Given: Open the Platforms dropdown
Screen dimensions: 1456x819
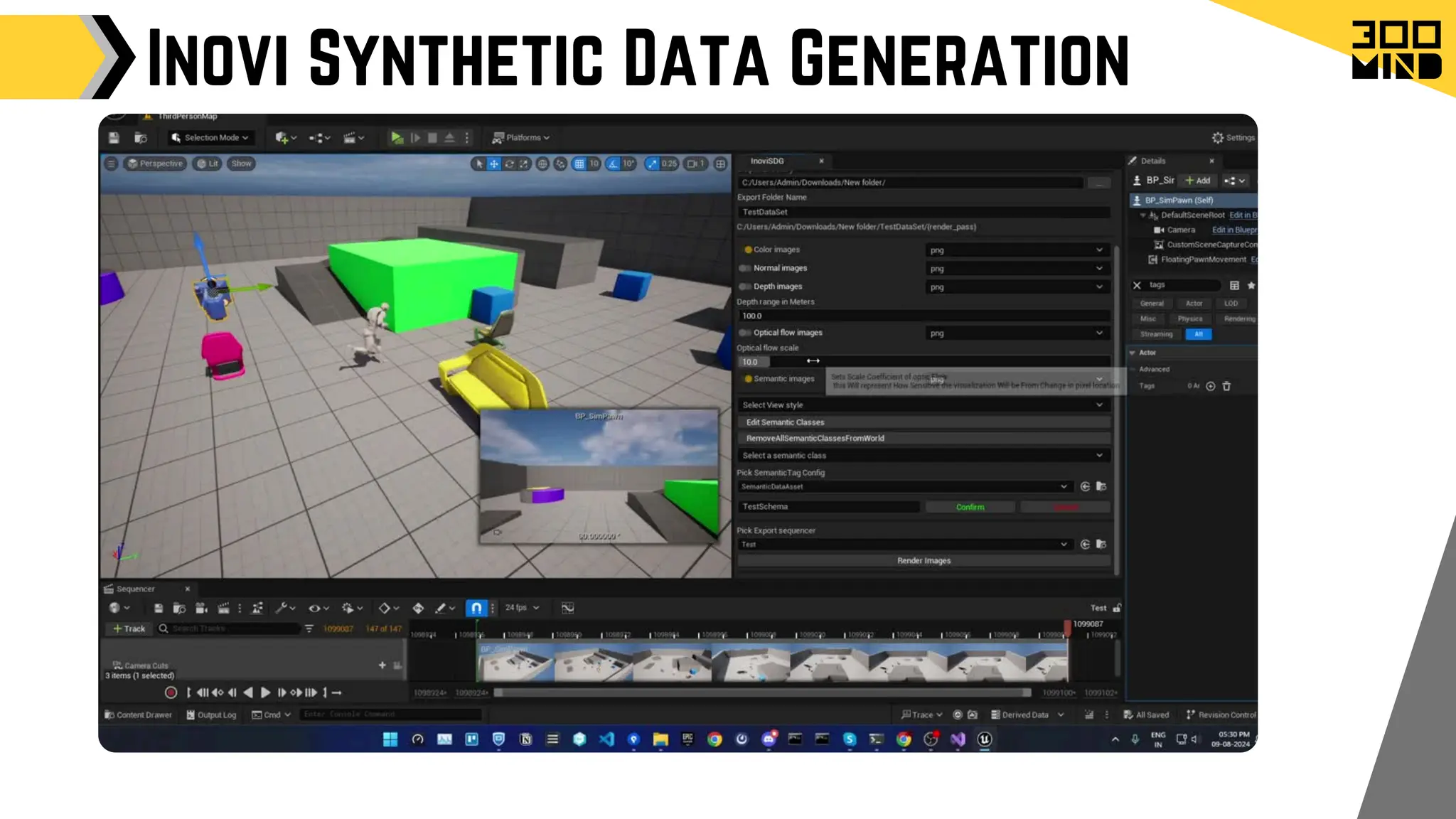Looking at the screenshot, I should tap(521, 137).
